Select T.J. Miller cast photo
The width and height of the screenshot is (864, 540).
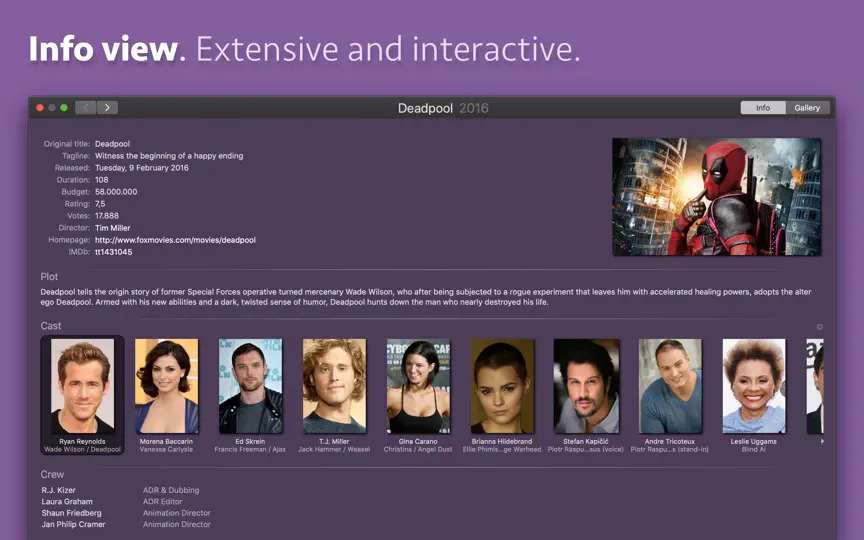coord(334,386)
